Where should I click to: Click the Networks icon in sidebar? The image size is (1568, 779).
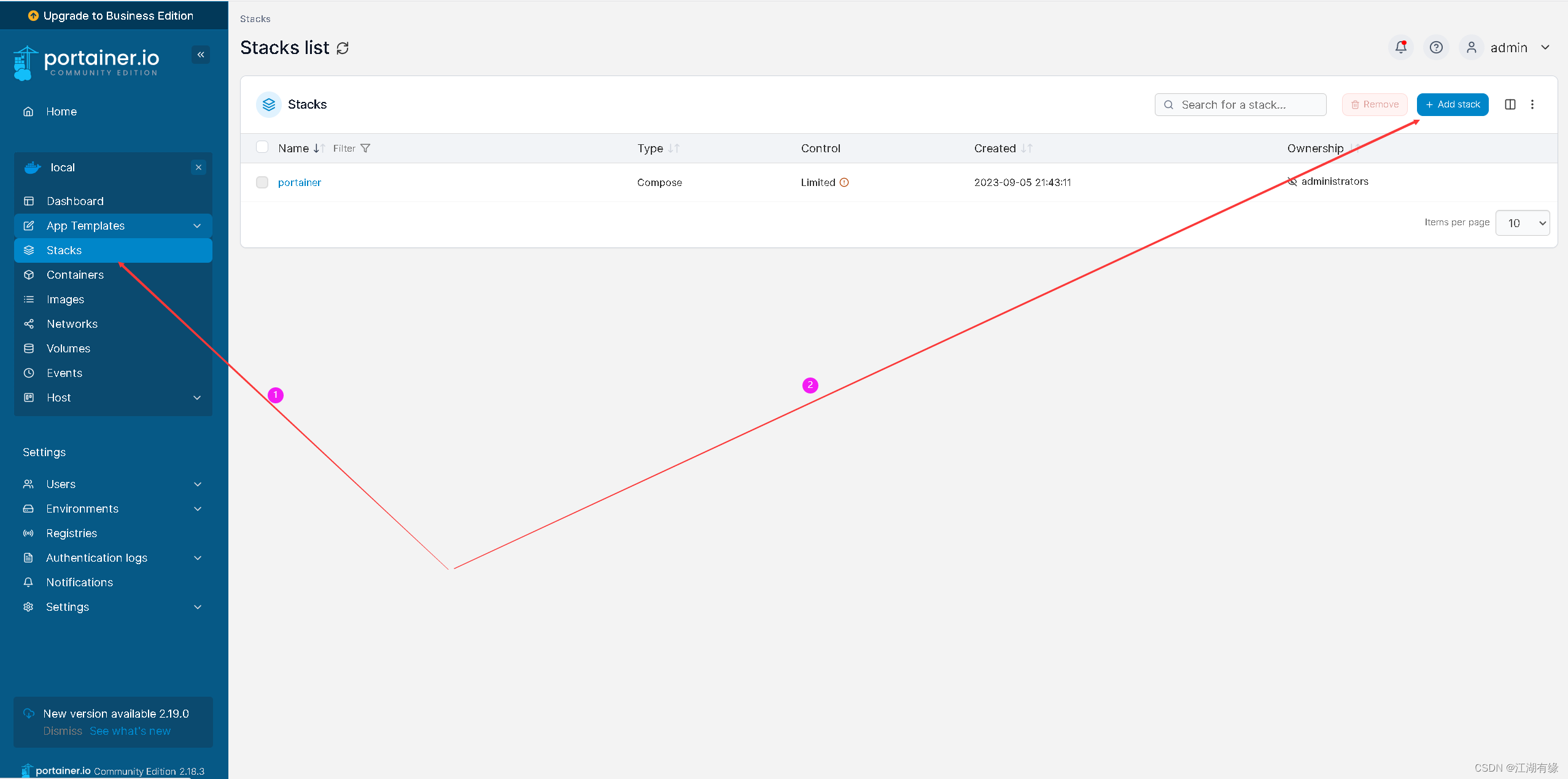[29, 324]
